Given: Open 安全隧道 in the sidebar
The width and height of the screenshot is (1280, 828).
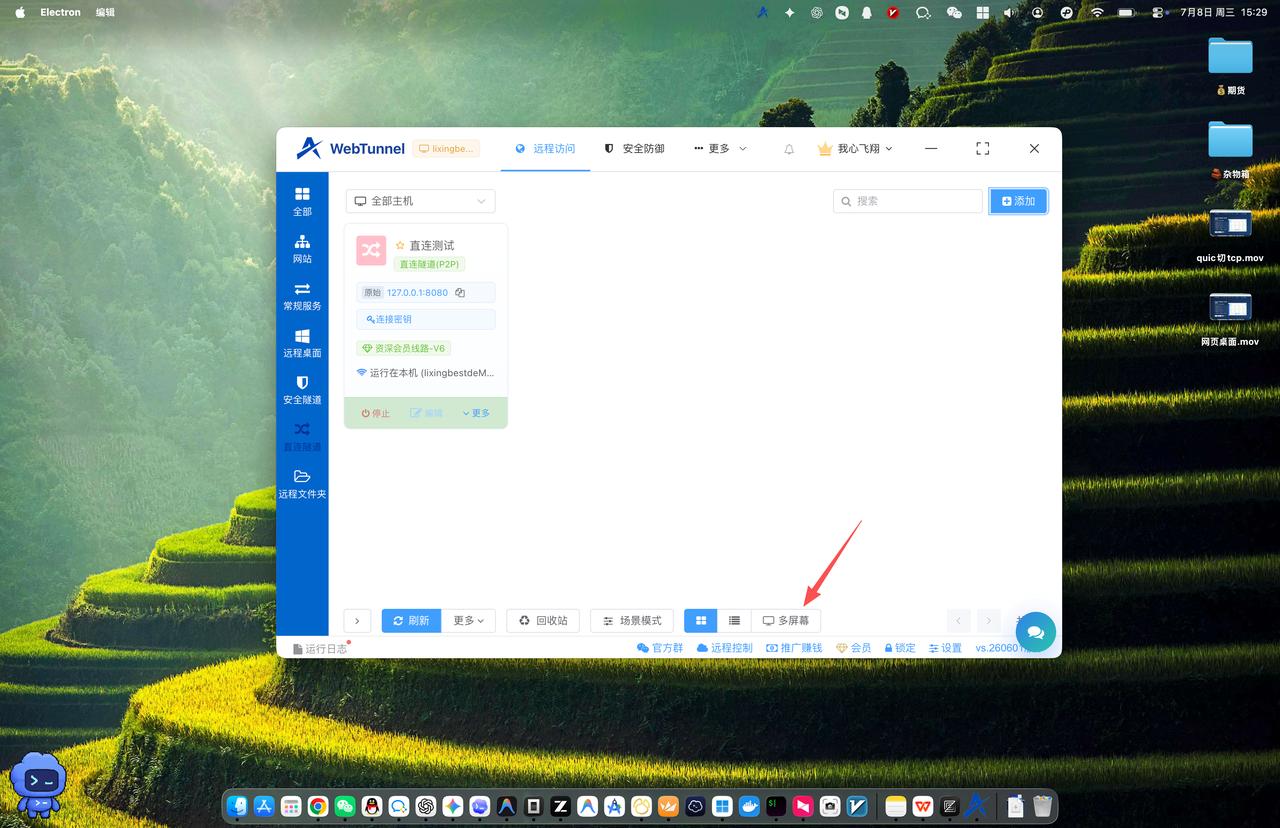Looking at the screenshot, I should [x=302, y=390].
